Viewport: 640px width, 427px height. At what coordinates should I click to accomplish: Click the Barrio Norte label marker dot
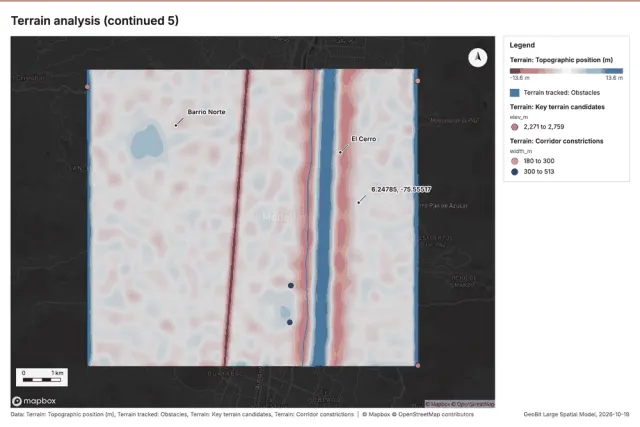point(176,125)
